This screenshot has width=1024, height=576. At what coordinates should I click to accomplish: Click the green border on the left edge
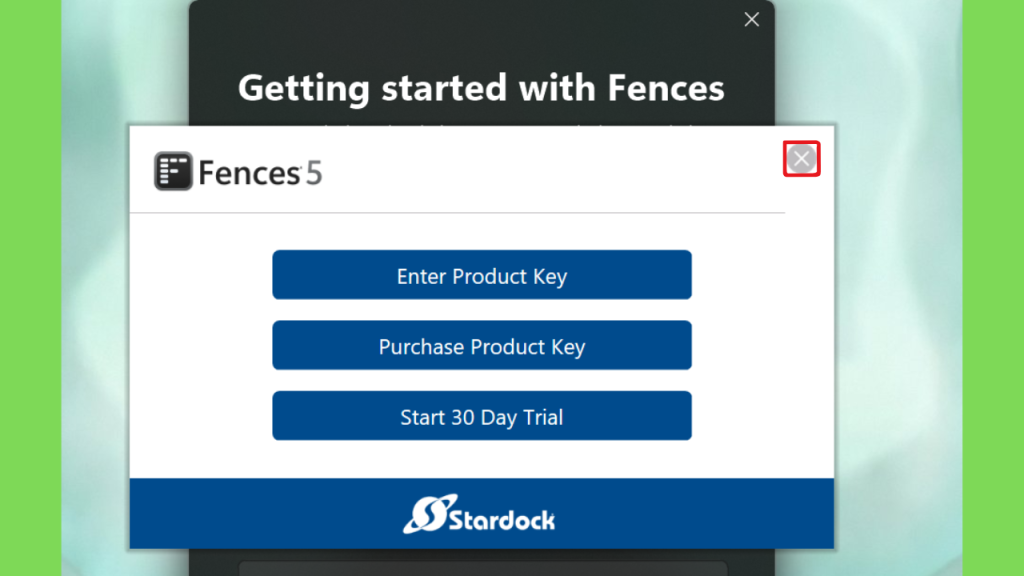(x=31, y=288)
